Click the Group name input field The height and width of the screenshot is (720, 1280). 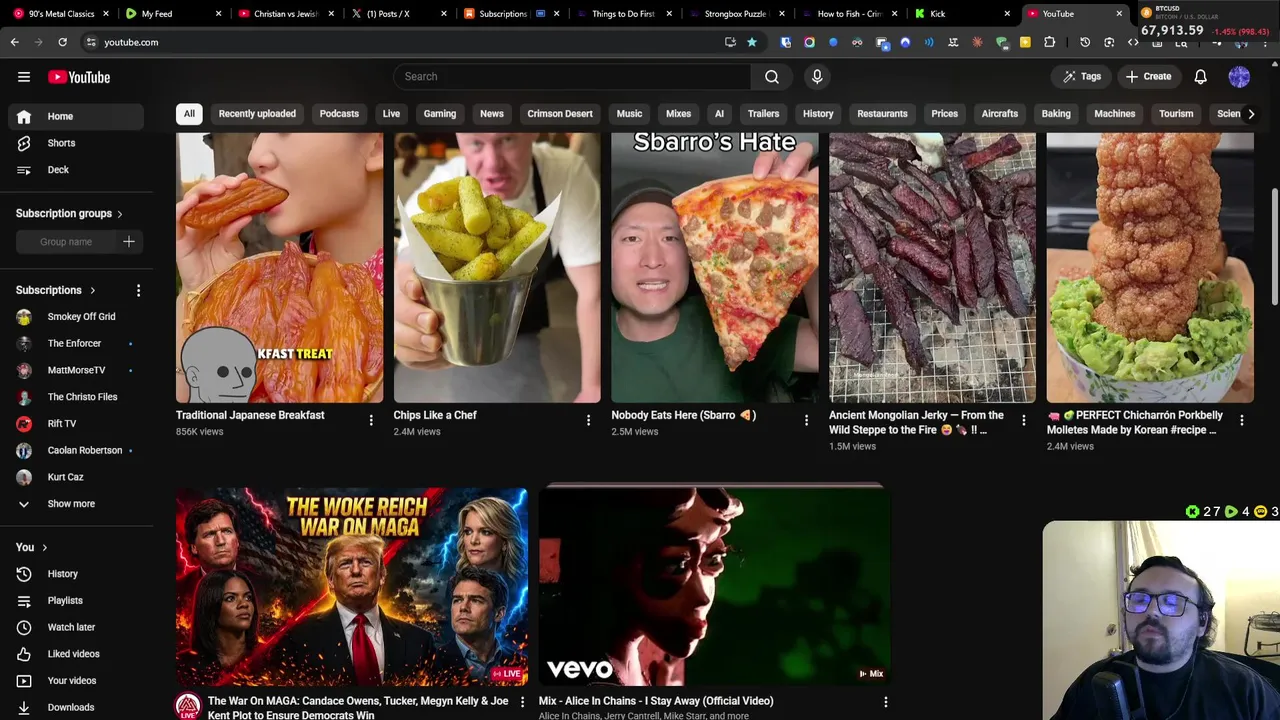coord(66,242)
